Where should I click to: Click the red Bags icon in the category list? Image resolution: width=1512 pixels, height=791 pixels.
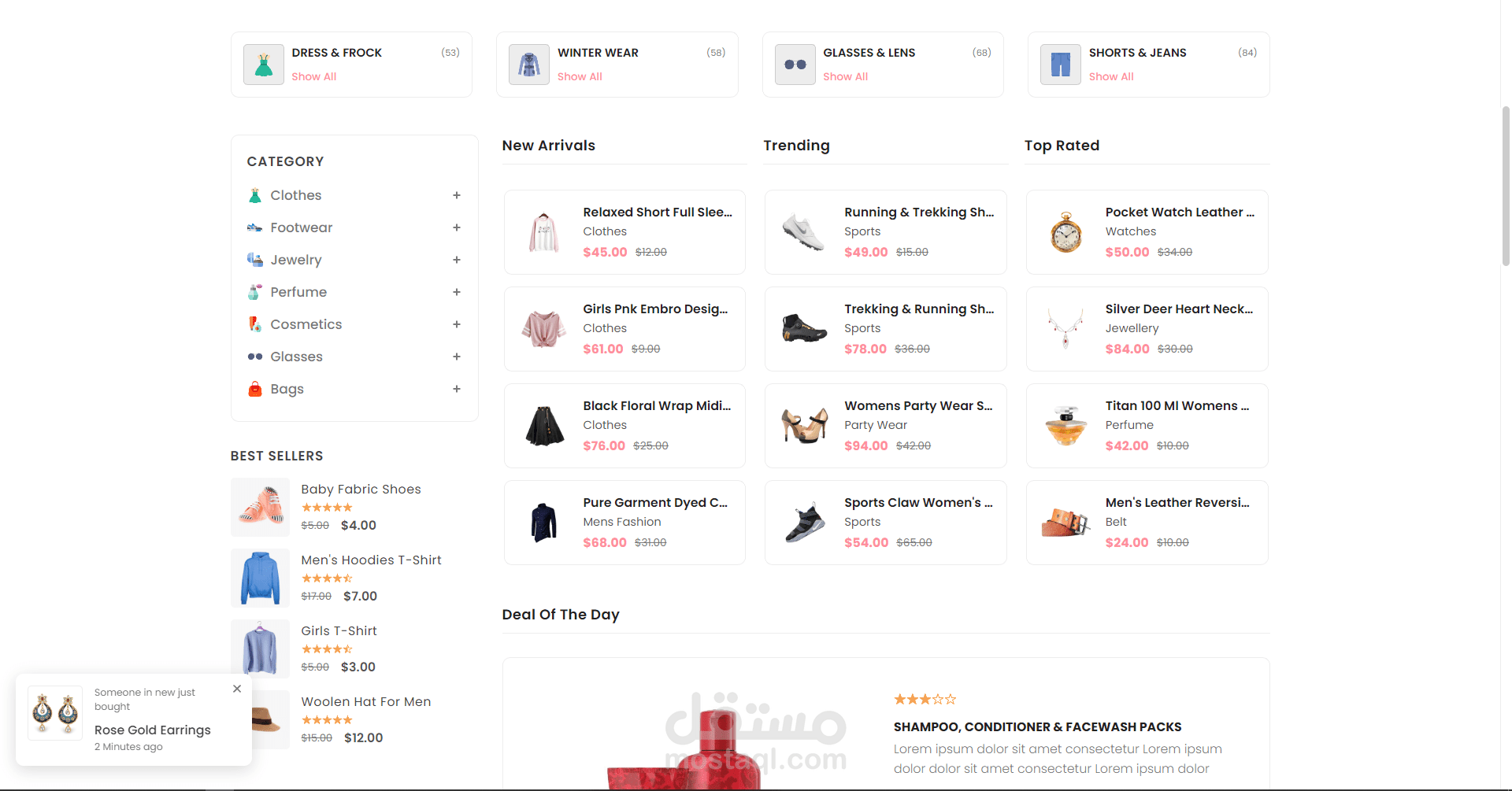tap(254, 389)
